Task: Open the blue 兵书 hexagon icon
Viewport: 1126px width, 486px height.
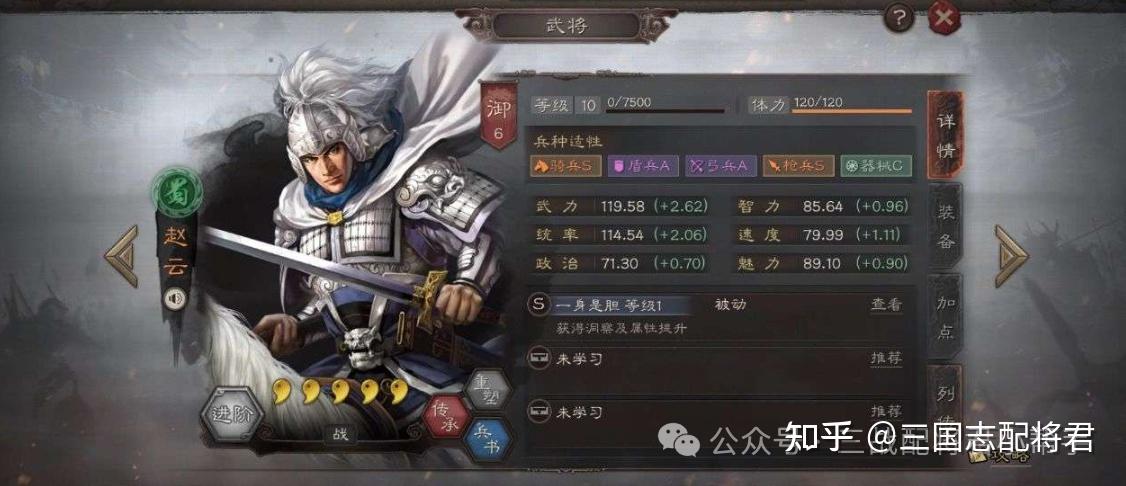Action: [488, 439]
